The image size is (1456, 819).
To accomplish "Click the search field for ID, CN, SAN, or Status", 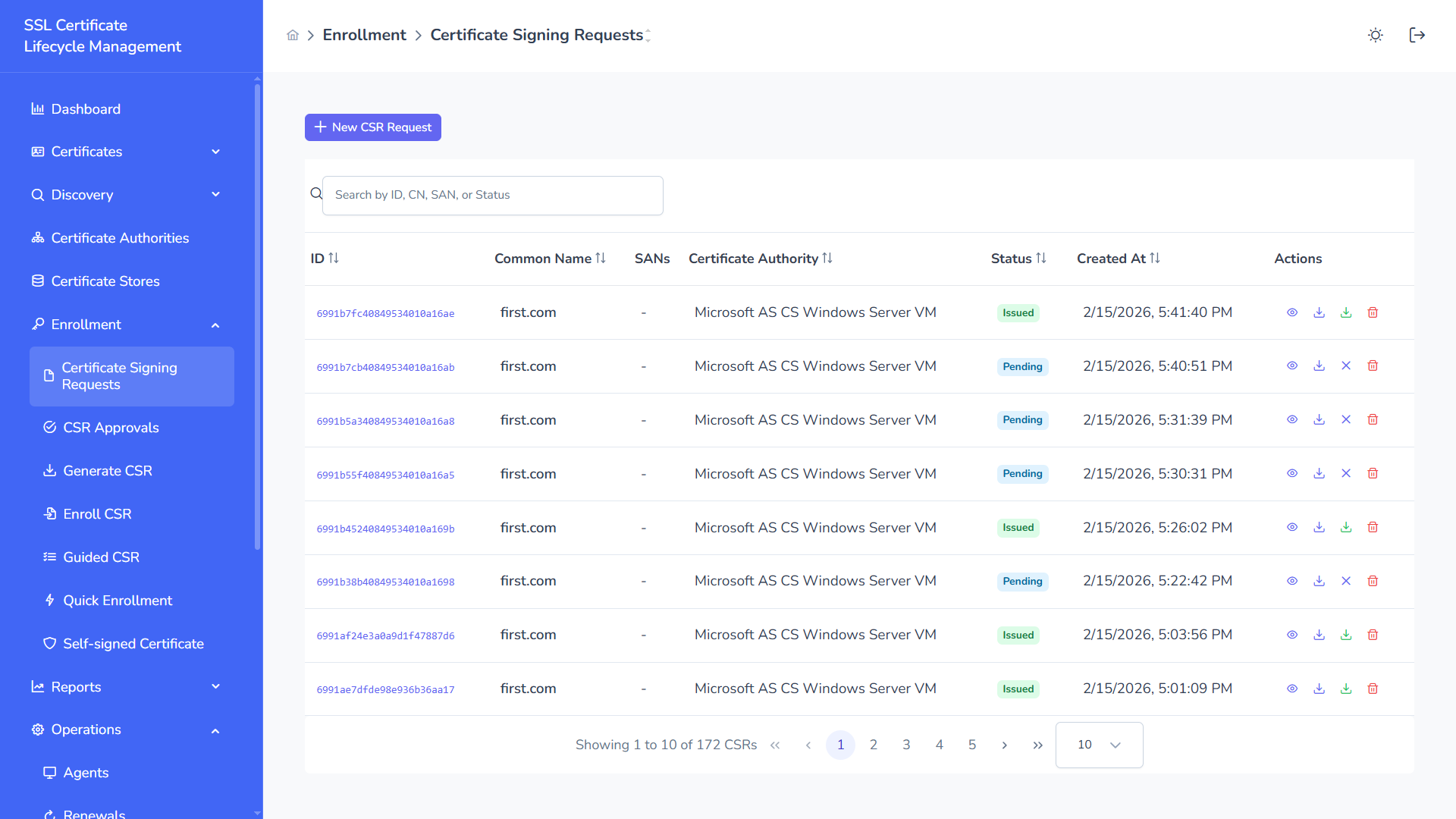I will [492, 195].
